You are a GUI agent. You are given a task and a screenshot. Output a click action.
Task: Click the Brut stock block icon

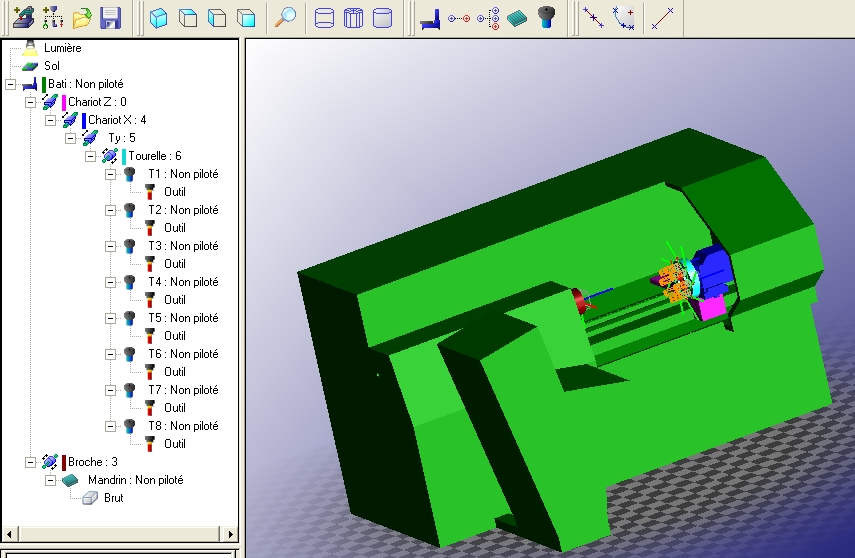(90, 498)
